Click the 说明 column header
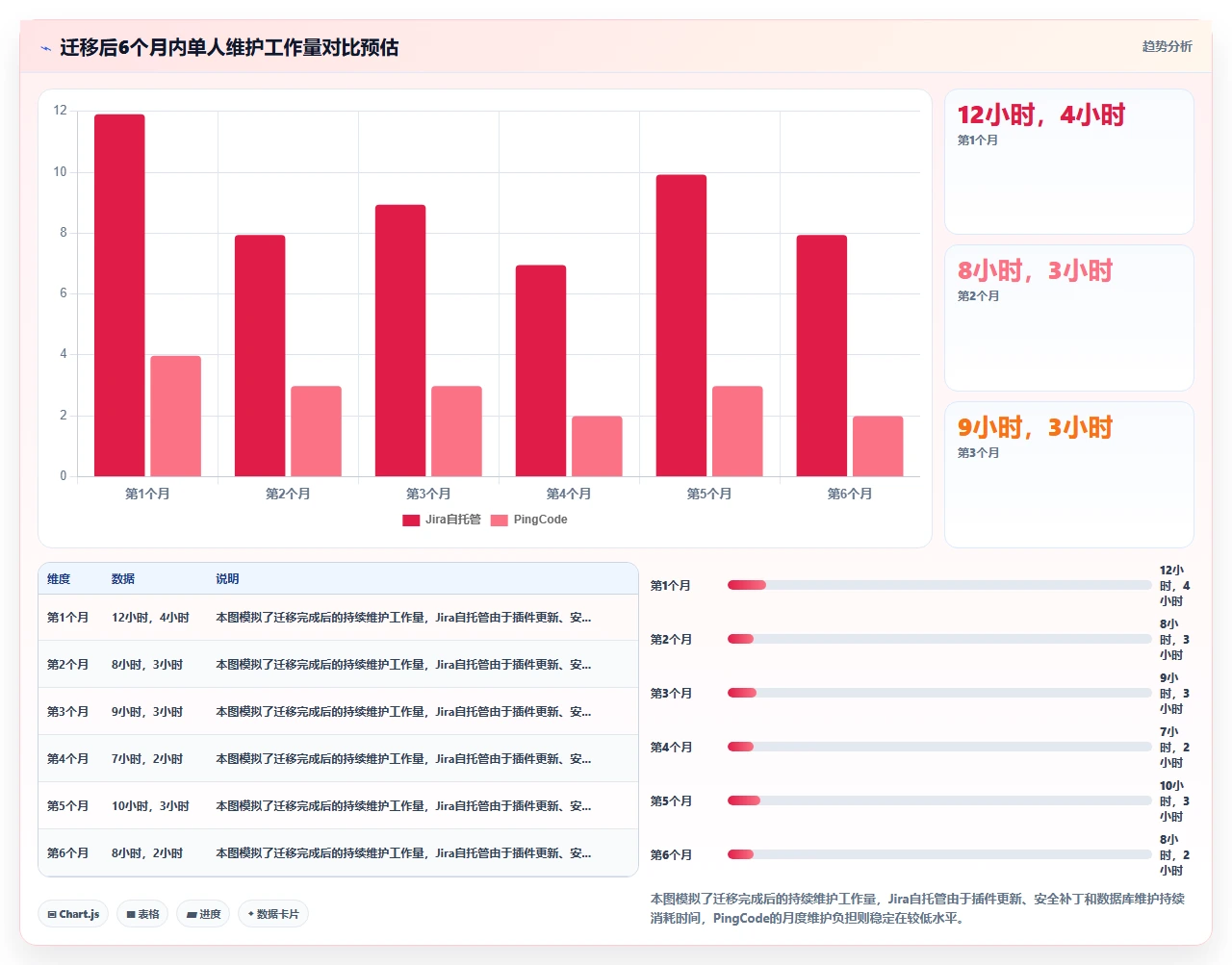This screenshot has width=1232, height=965. click(227, 579)
